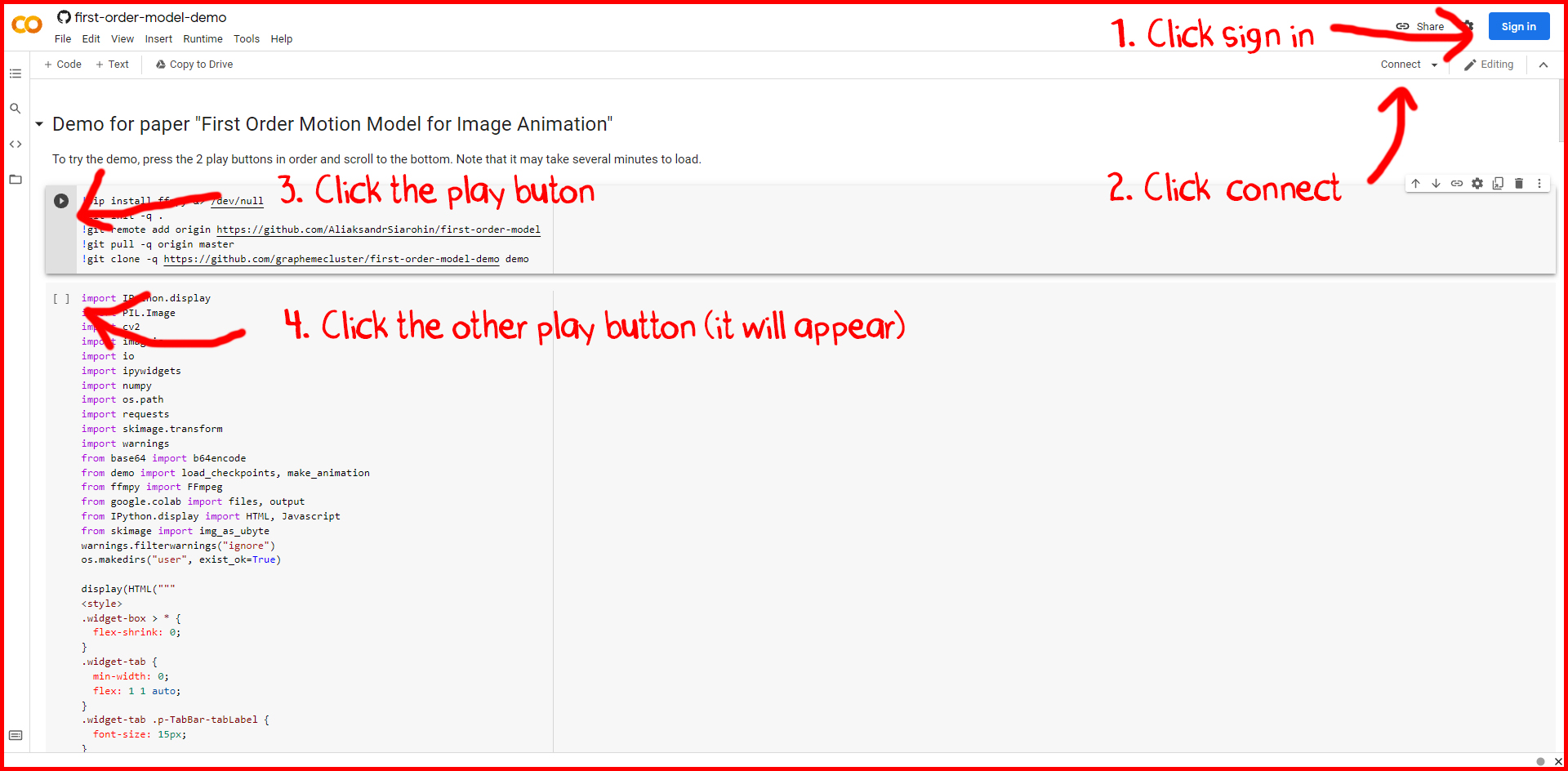Viewport: 1568px width, 771px height.
Task: Open the Runtime menu
Action: coord(203,39)
